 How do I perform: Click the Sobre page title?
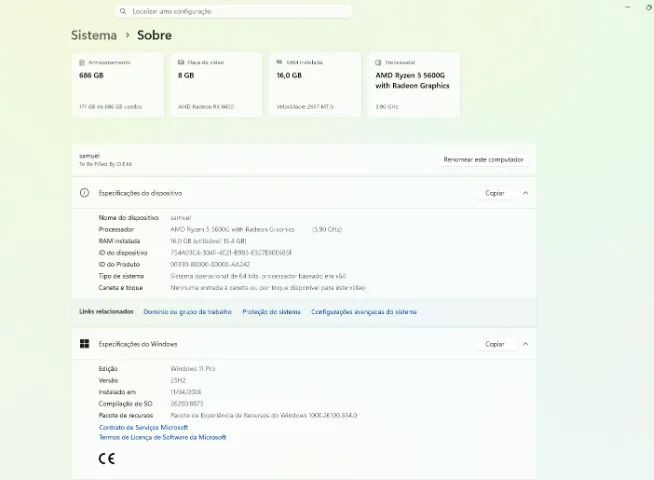[x=154, y=35]
